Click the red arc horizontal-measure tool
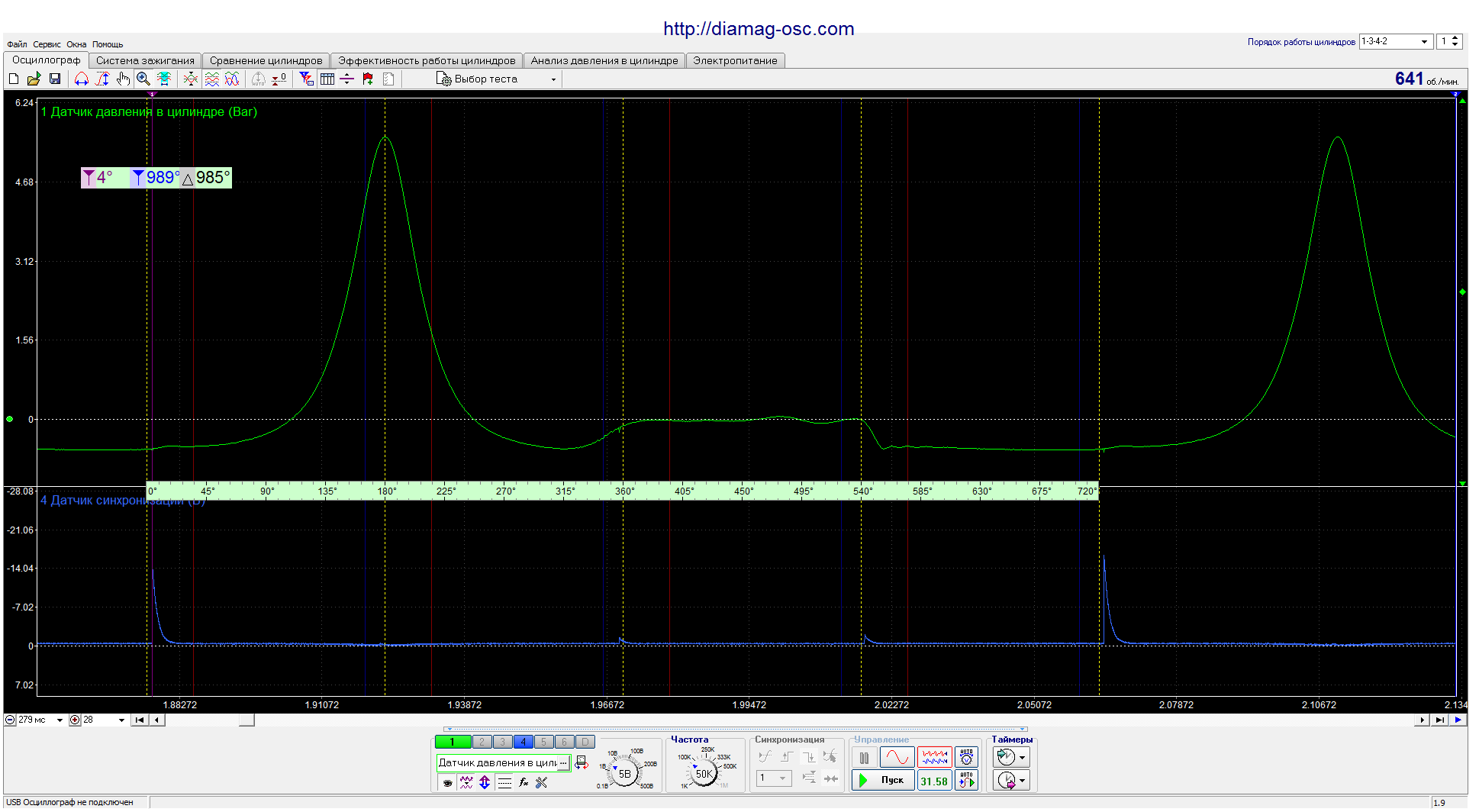Image resolution: width=1479 pixels, height=812 pixels. pos(82,79)
